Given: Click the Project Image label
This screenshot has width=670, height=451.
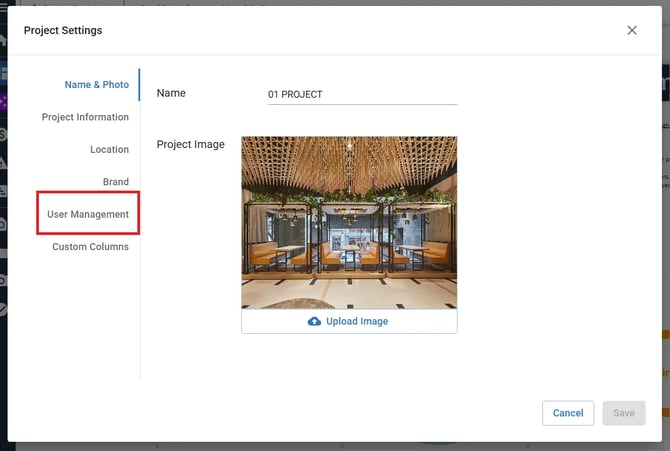Looking at the screenshot, I should (x=190, y=144).
